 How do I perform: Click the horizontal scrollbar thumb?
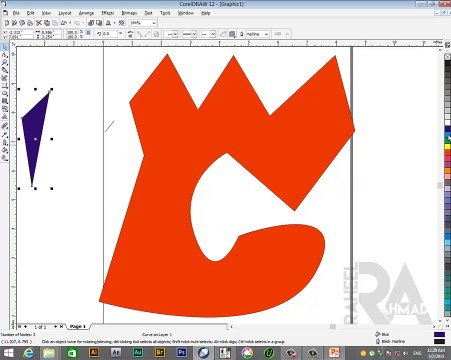point(333,327)
